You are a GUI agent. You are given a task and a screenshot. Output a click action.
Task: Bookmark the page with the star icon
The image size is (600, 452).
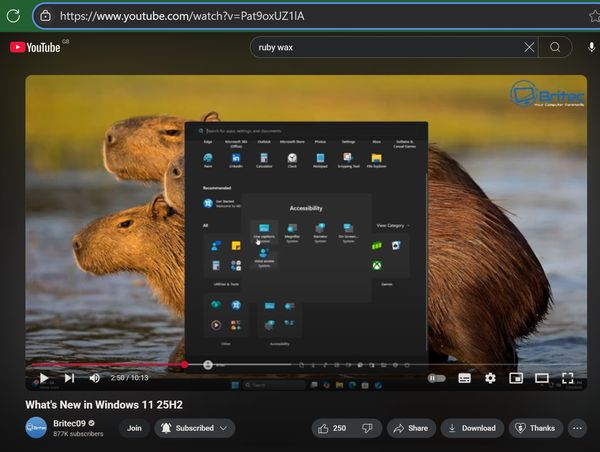[x=594, y=16]
